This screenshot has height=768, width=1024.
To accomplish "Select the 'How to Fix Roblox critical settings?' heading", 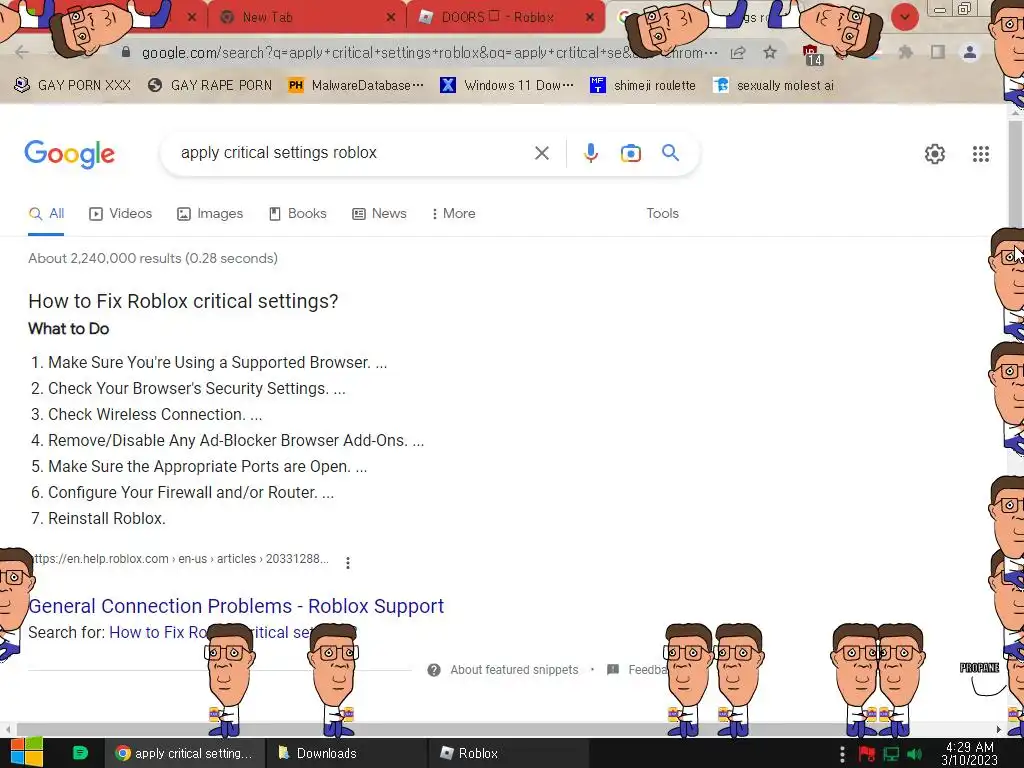I will [184, 301].
